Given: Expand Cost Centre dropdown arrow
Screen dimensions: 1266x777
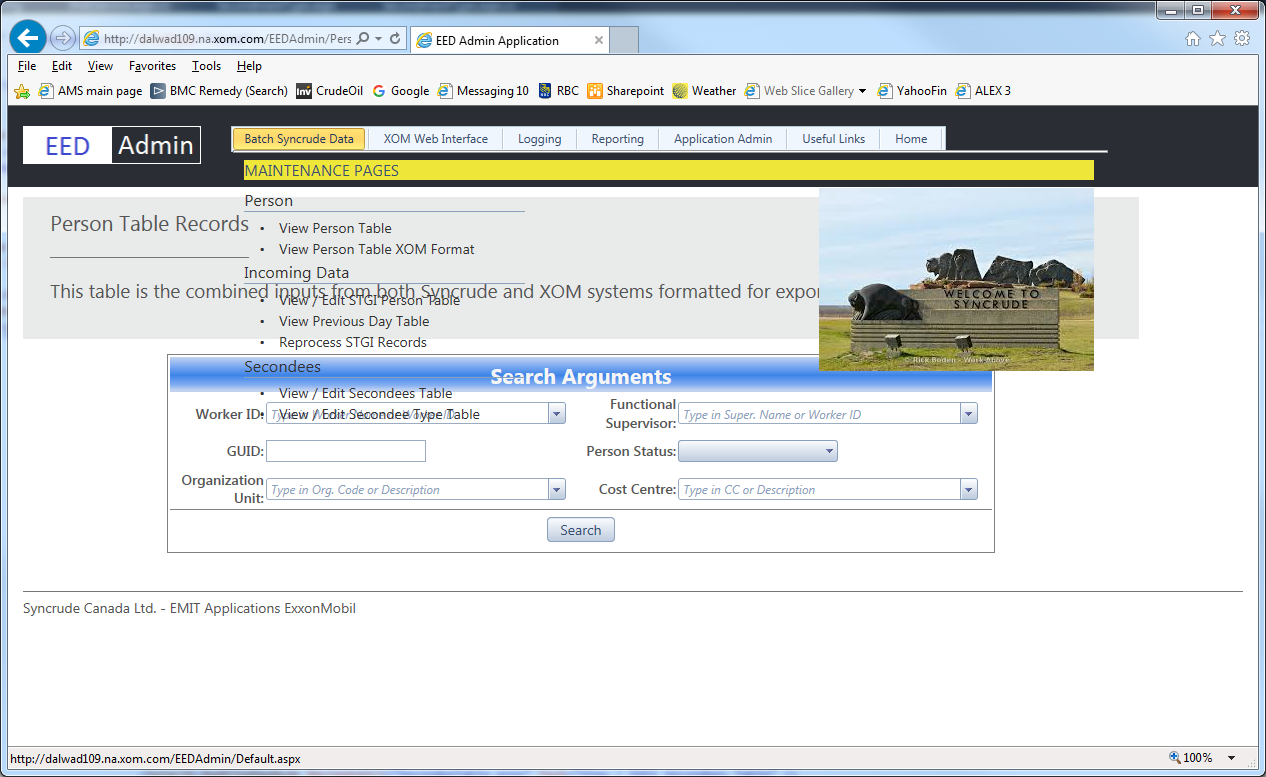Looking at the screenshot, I should tap(968, 490).
